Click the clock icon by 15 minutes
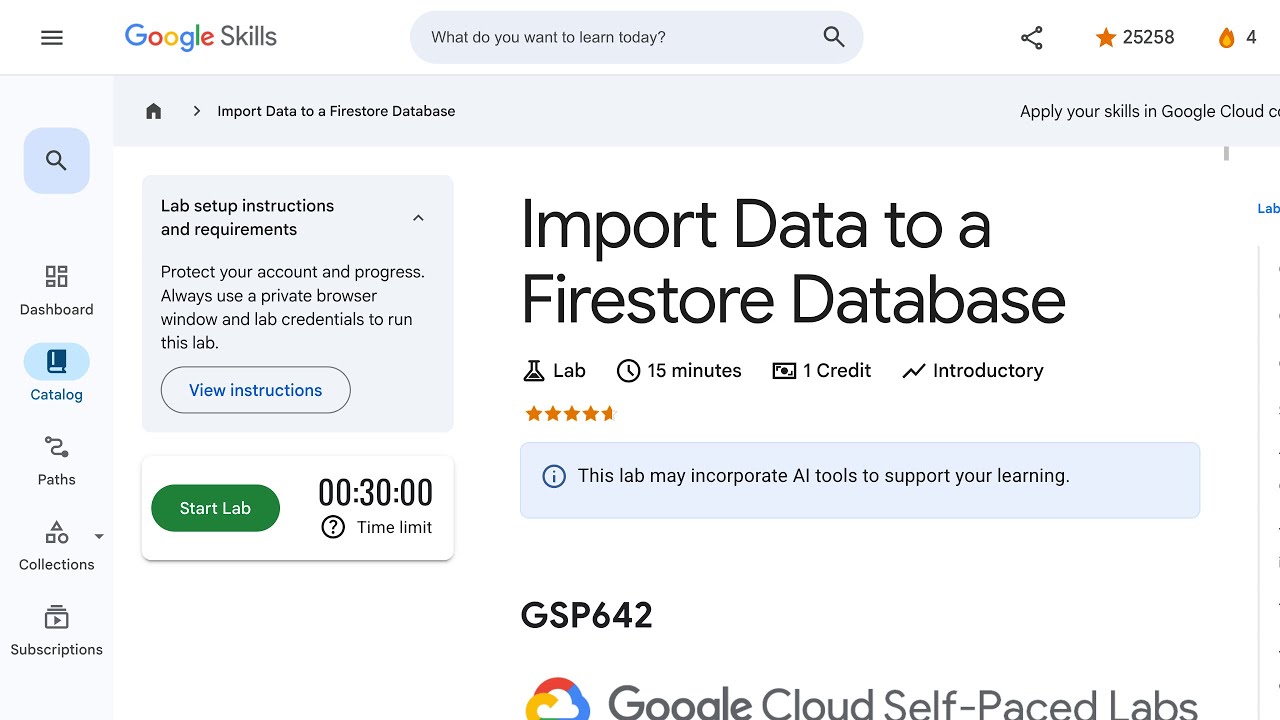 pyautogui.click(x=628, y=371)
